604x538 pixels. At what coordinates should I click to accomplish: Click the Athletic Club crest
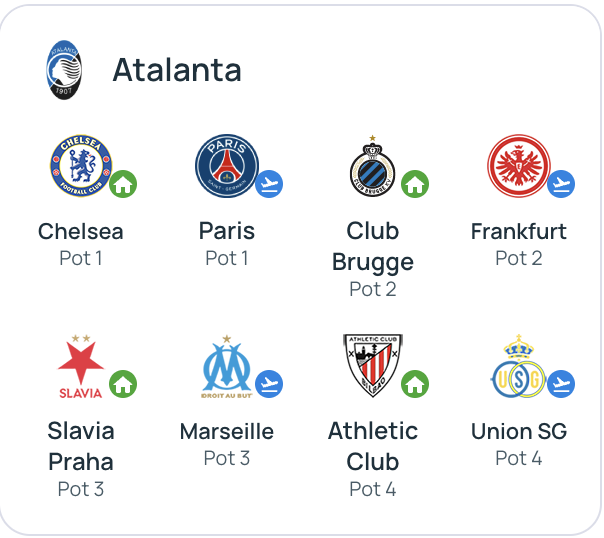click(x=372, y=366)
